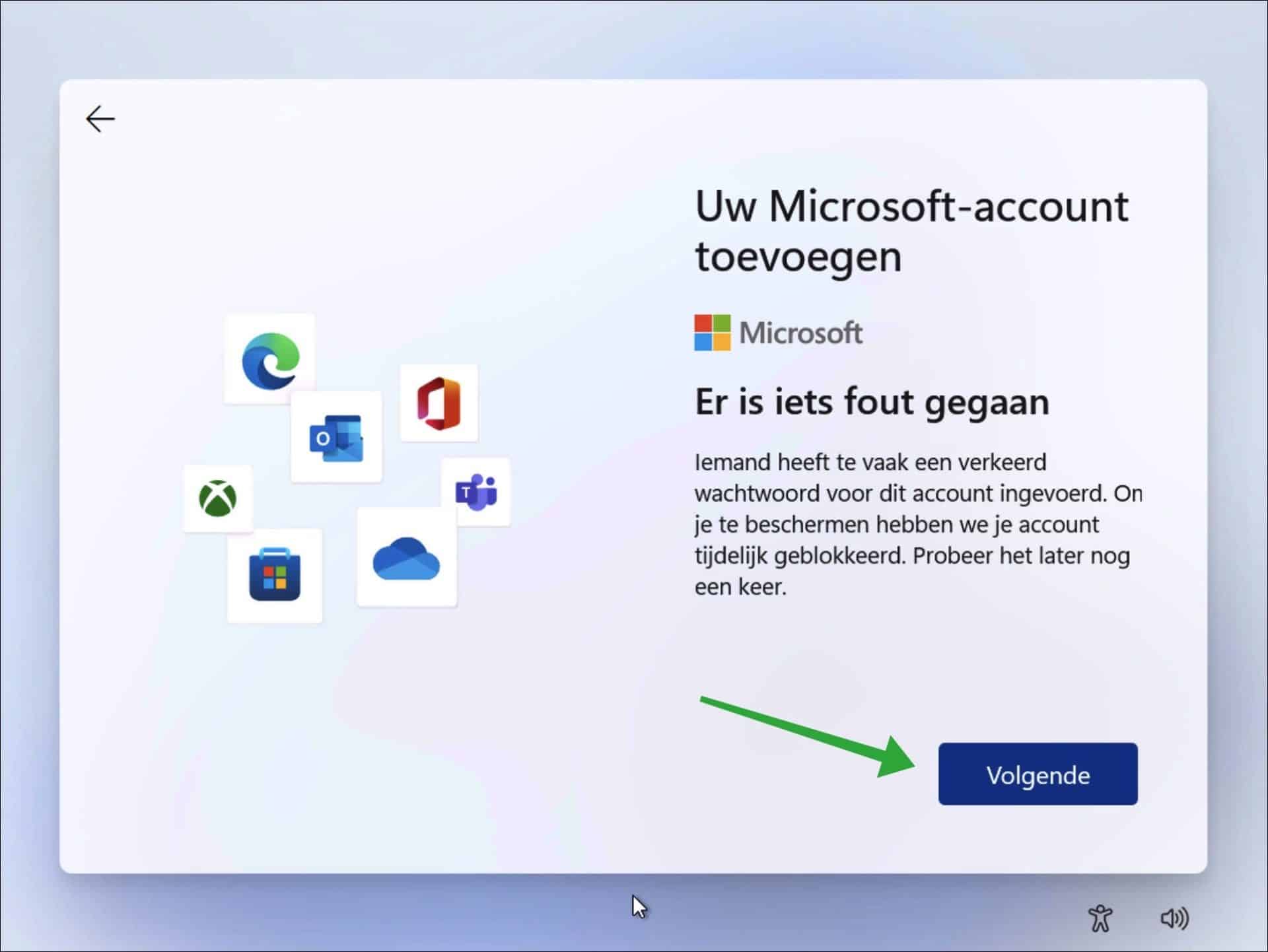
Task: Click the error text Er is iets fout gegaan
Action: (x=872, y=401)
